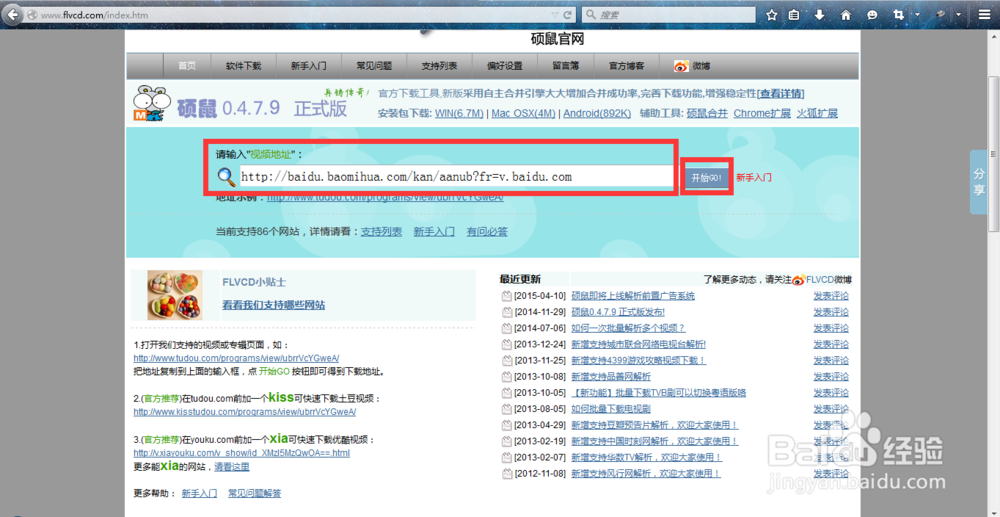Viewport: 1000px width, 517px height.
Task: Open the 官方博客 navigation tab
Action: (x=626, y=66)
